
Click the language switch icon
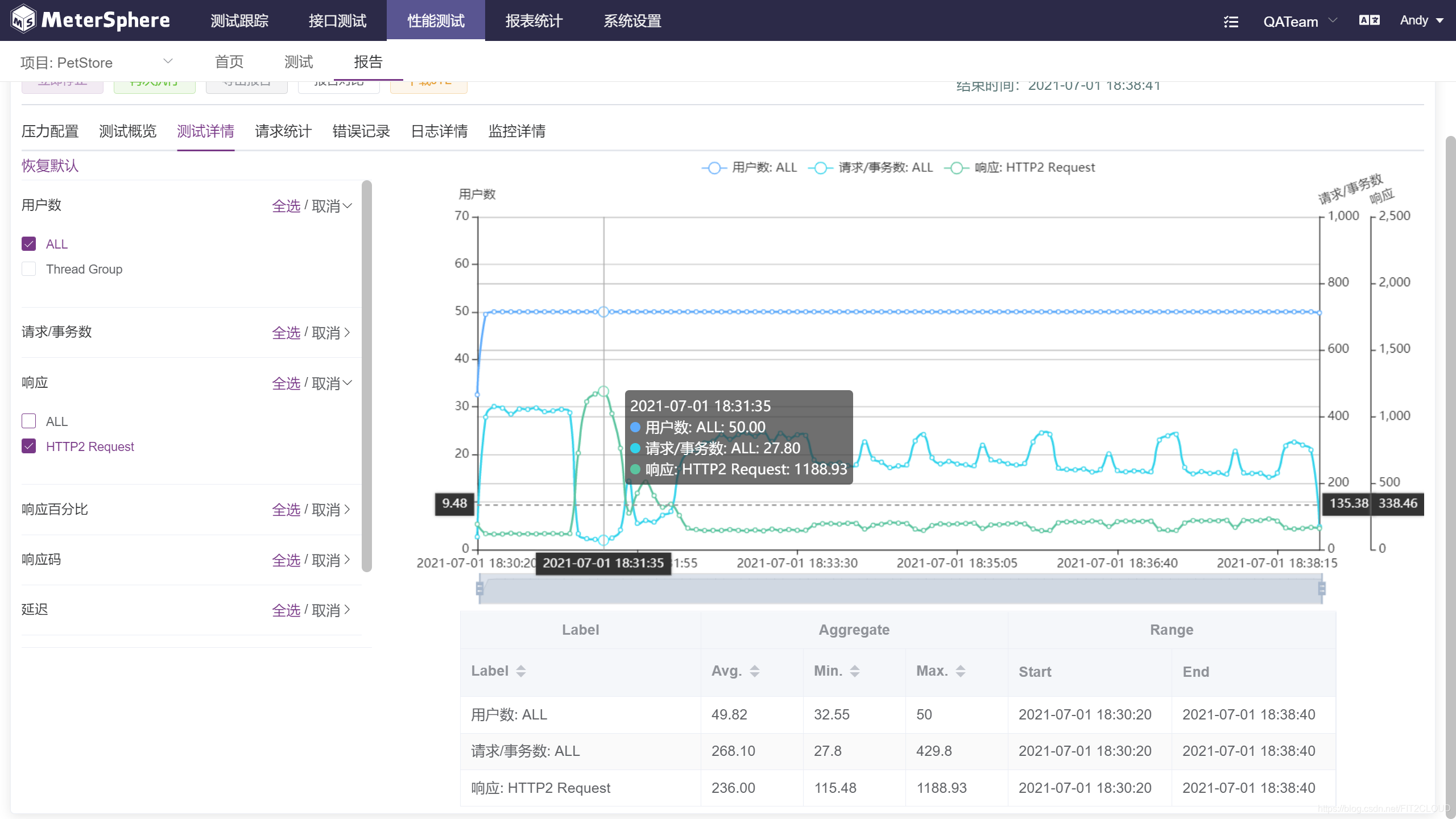1369,20
